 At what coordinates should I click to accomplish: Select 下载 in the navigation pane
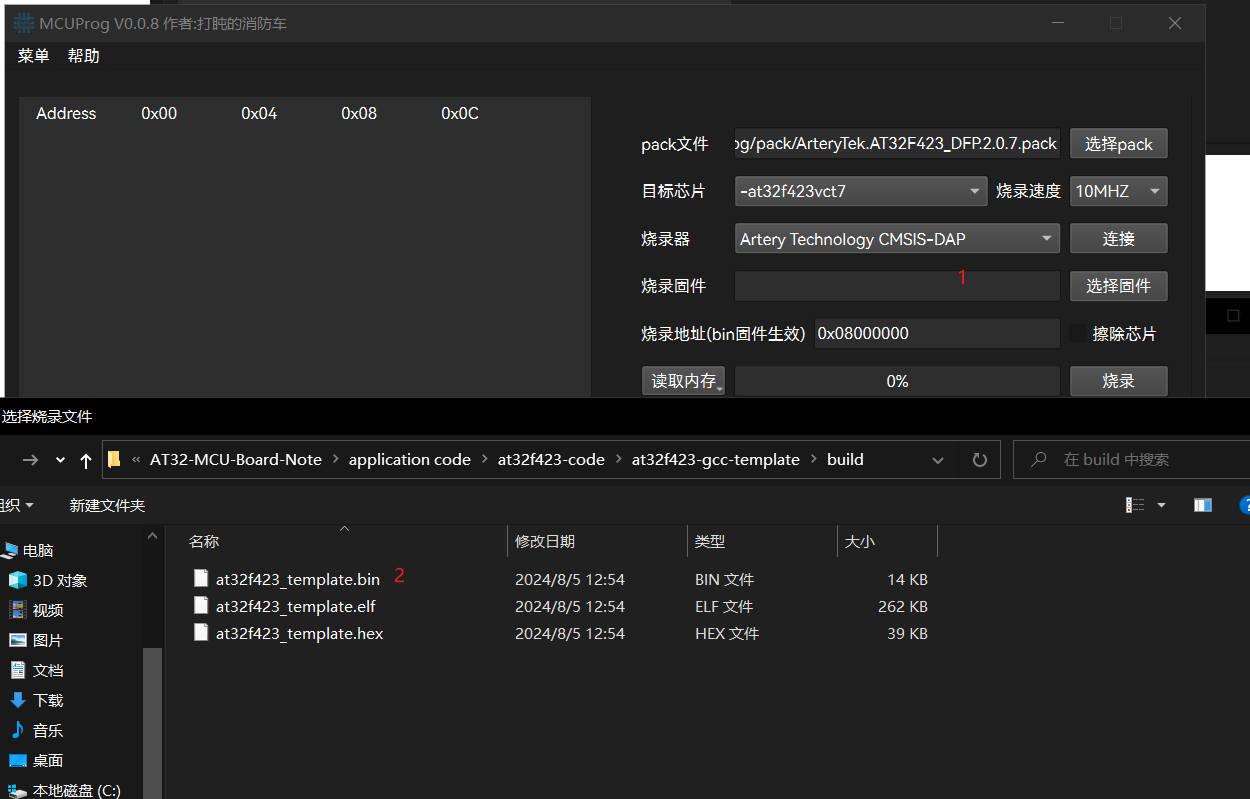click(48, 700)
